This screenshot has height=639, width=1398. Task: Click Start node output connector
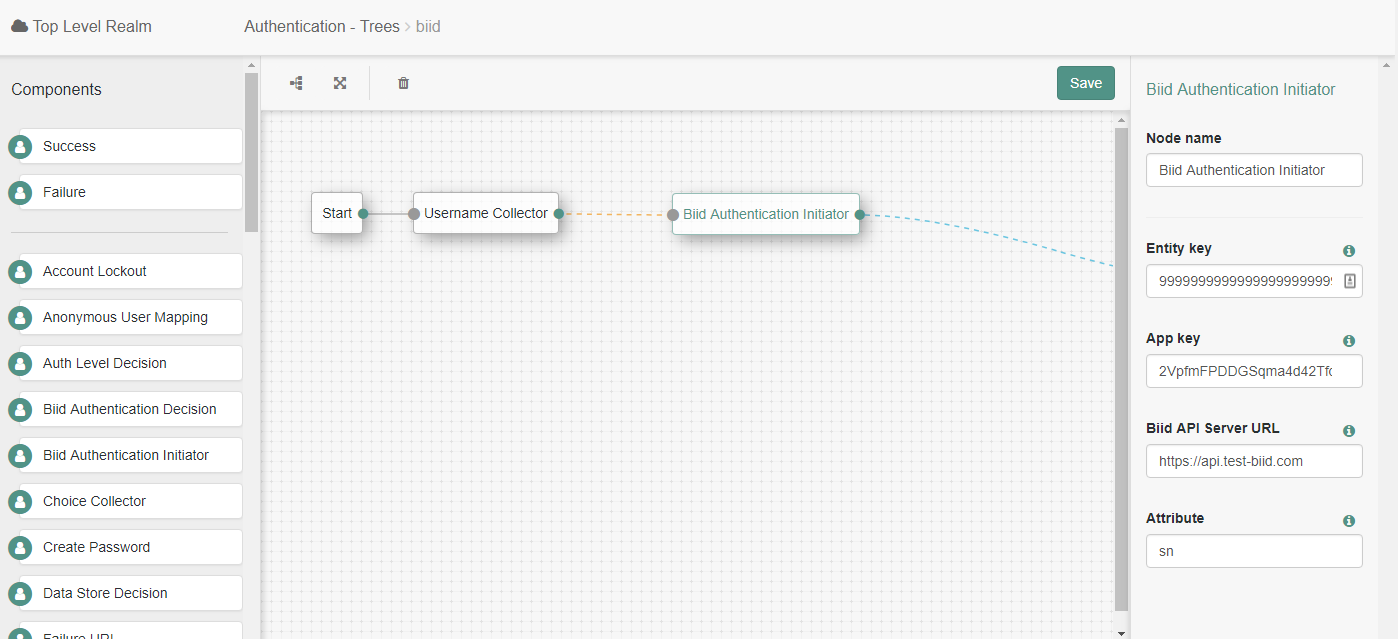363,214
